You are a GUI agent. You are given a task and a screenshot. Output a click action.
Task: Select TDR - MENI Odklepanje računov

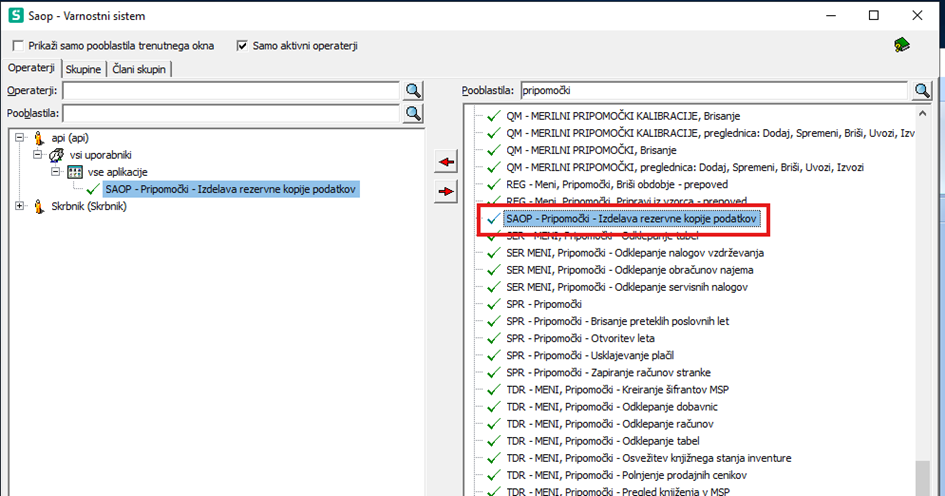click(x=610, y=424)
